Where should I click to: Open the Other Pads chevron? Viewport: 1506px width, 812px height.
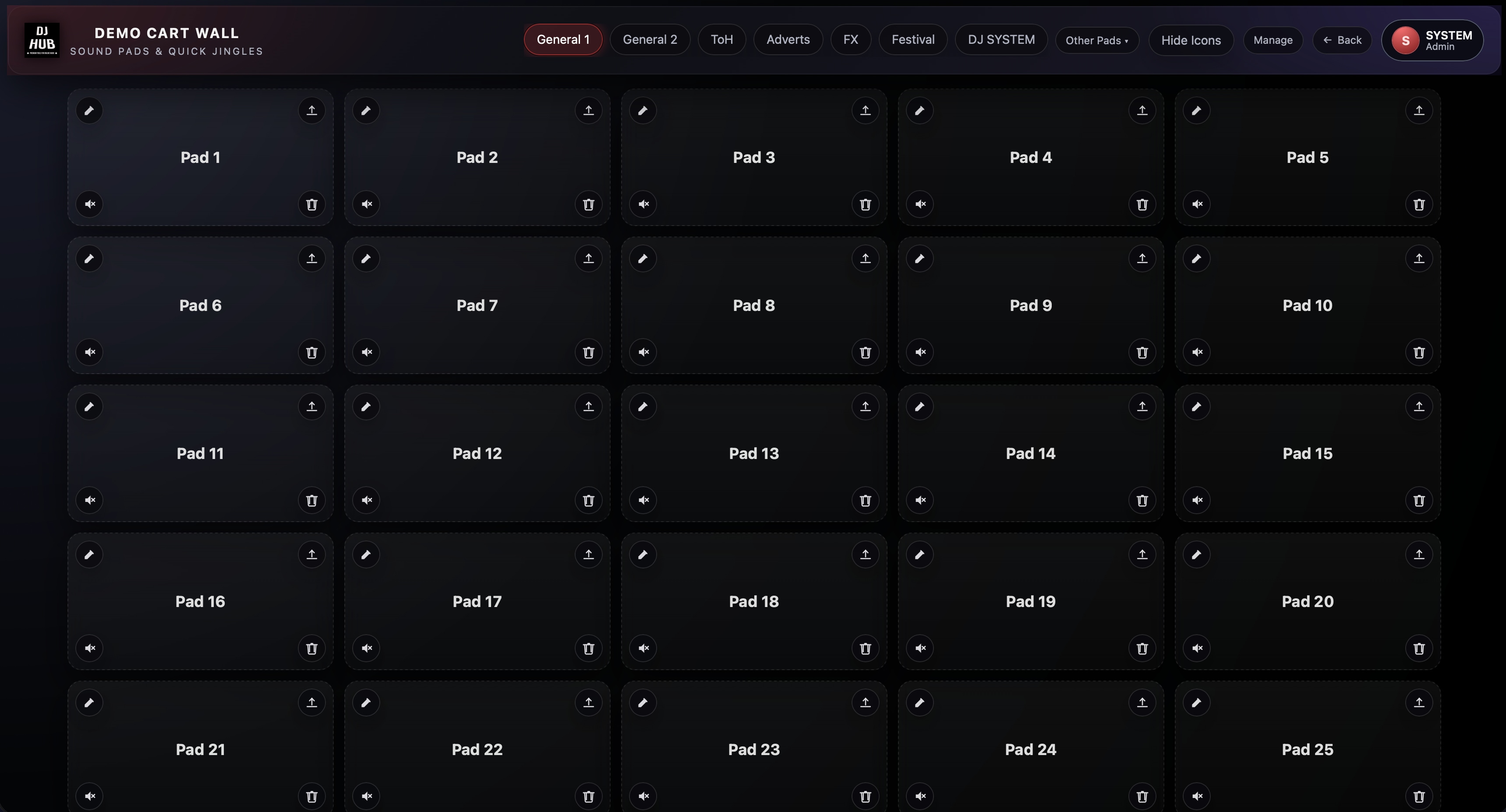pos(1127,41)
